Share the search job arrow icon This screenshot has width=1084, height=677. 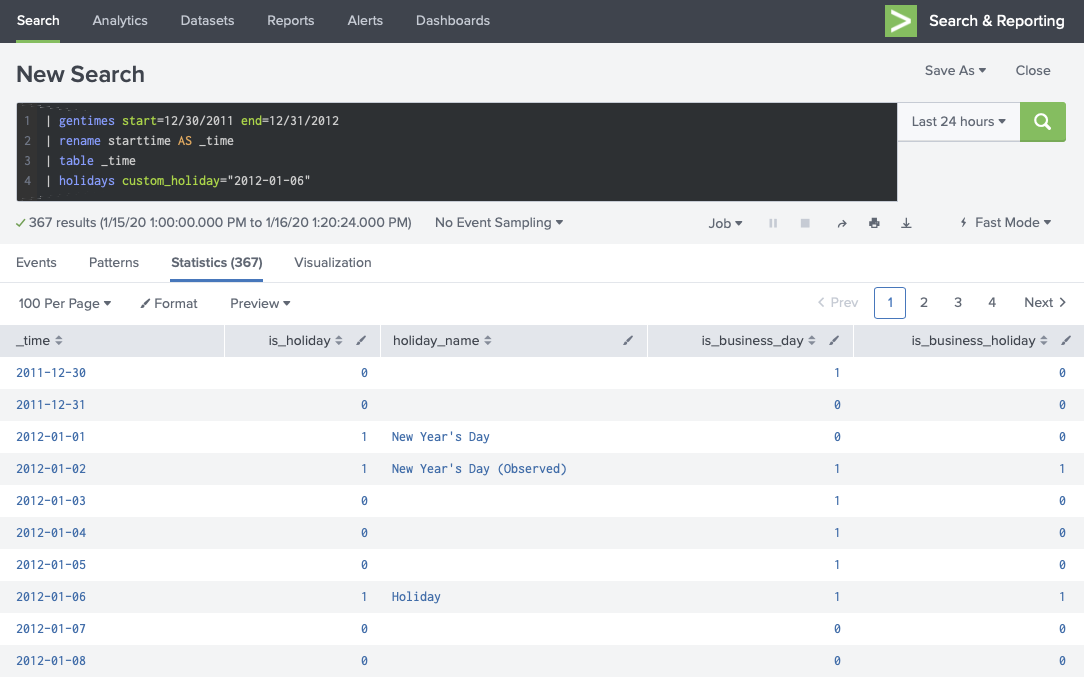tap(841, 223)
